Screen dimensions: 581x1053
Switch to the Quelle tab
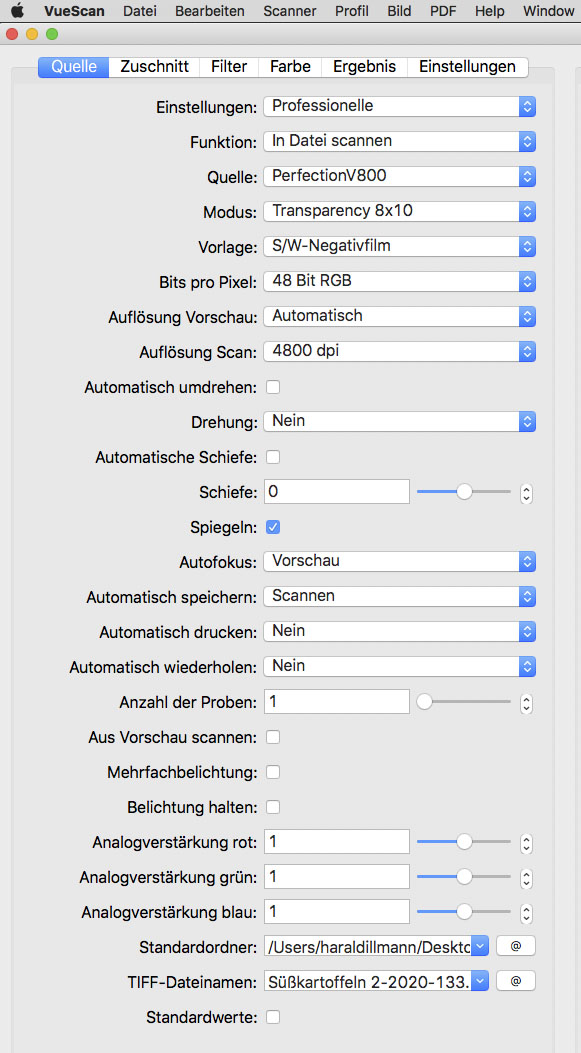74,67
